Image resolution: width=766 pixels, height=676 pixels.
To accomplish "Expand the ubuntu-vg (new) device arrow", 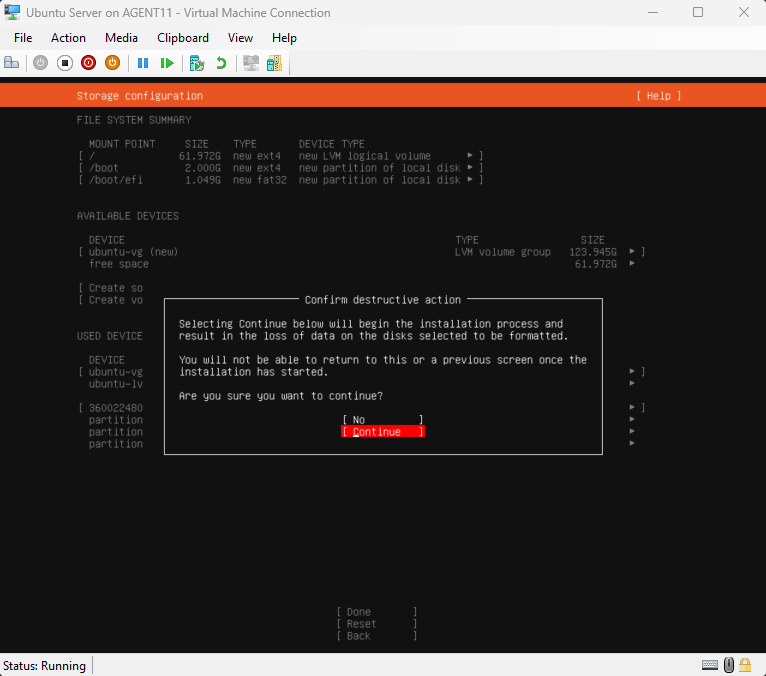I will pyautogui.click(x=632, y=252).
